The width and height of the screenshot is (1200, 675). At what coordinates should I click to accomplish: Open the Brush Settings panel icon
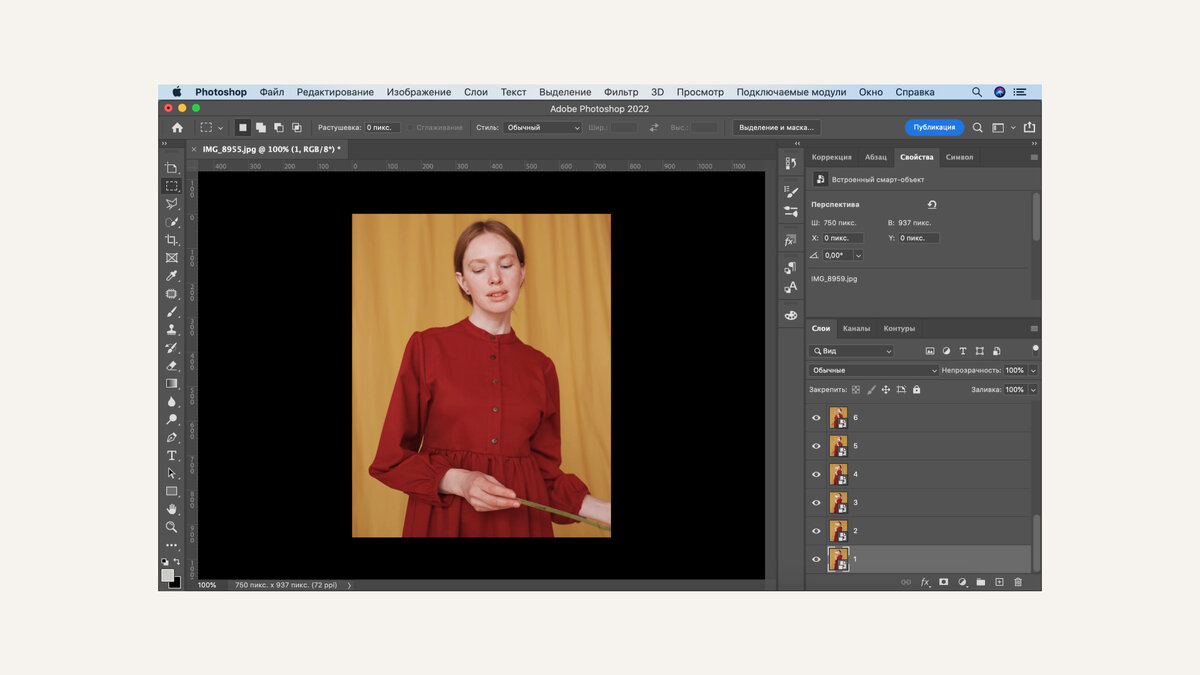point(791,191)
